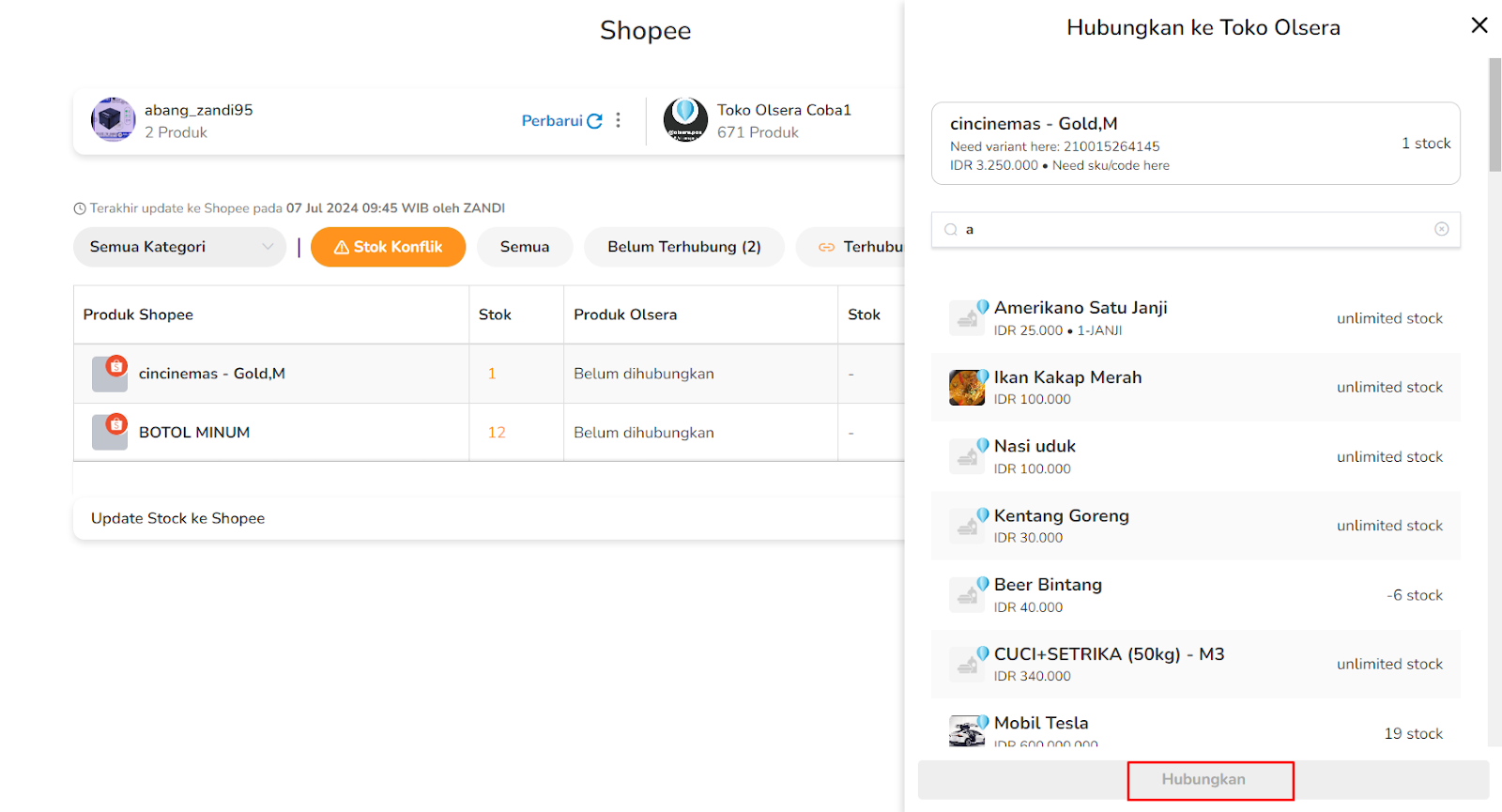
Task: Click the 671 Produk text
Action: point(759,132)
